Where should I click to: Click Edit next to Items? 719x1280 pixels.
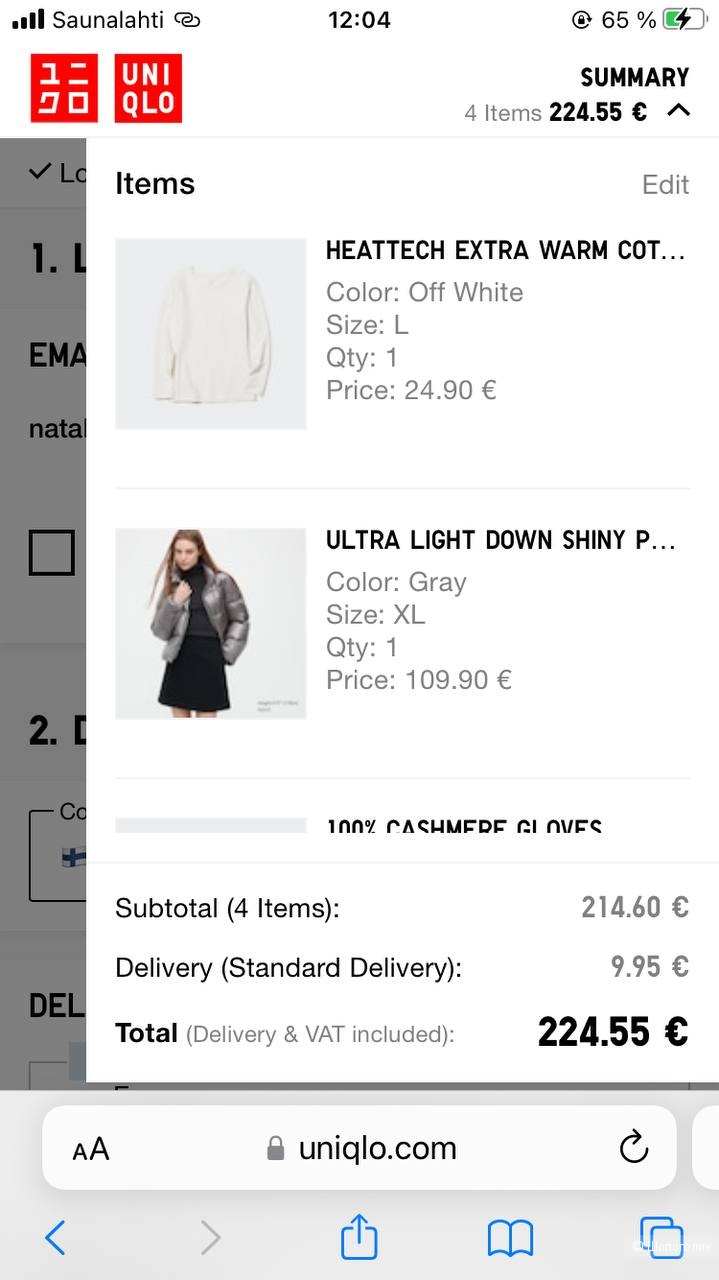pos(664,184)
